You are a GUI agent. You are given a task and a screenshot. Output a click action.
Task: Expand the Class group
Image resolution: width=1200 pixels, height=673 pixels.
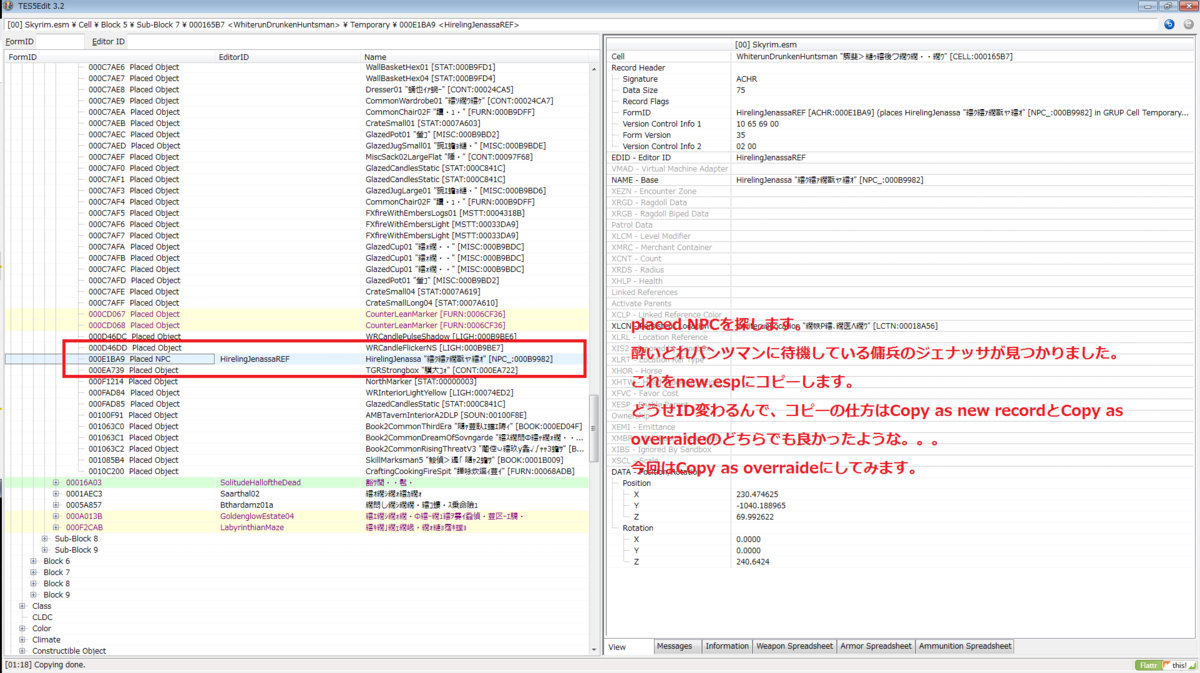click(x=23, y=606)
